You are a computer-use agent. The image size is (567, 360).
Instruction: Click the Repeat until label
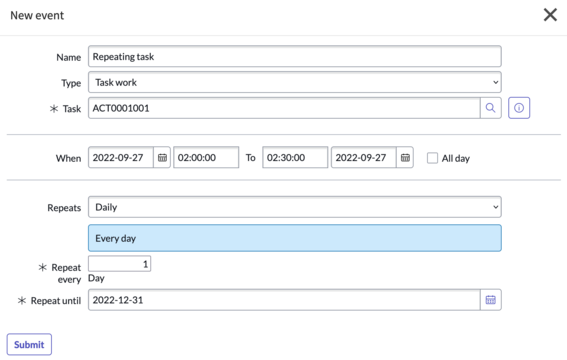point(56,301)
